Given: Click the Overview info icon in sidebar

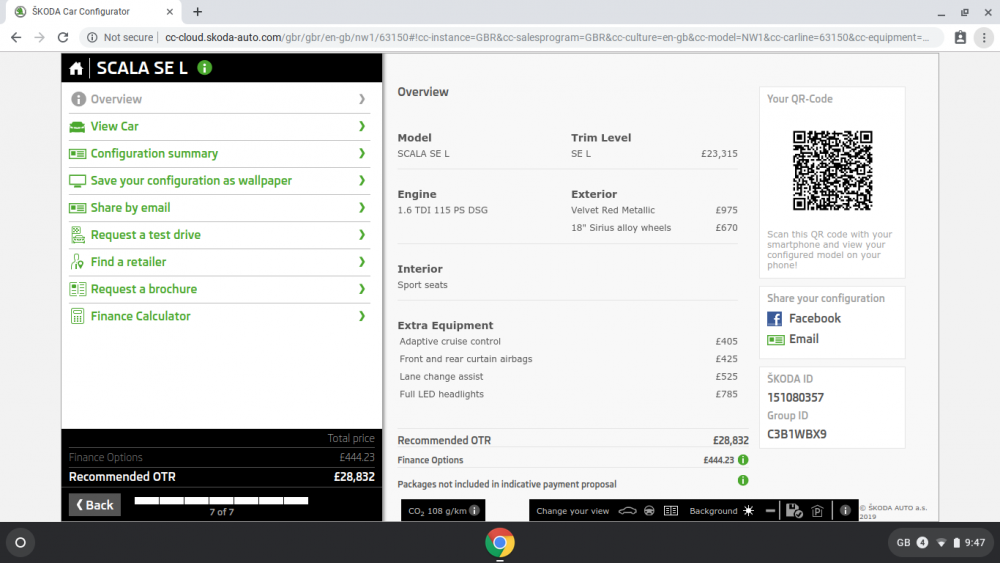Looking at the screenshot, I should [78, 99].
